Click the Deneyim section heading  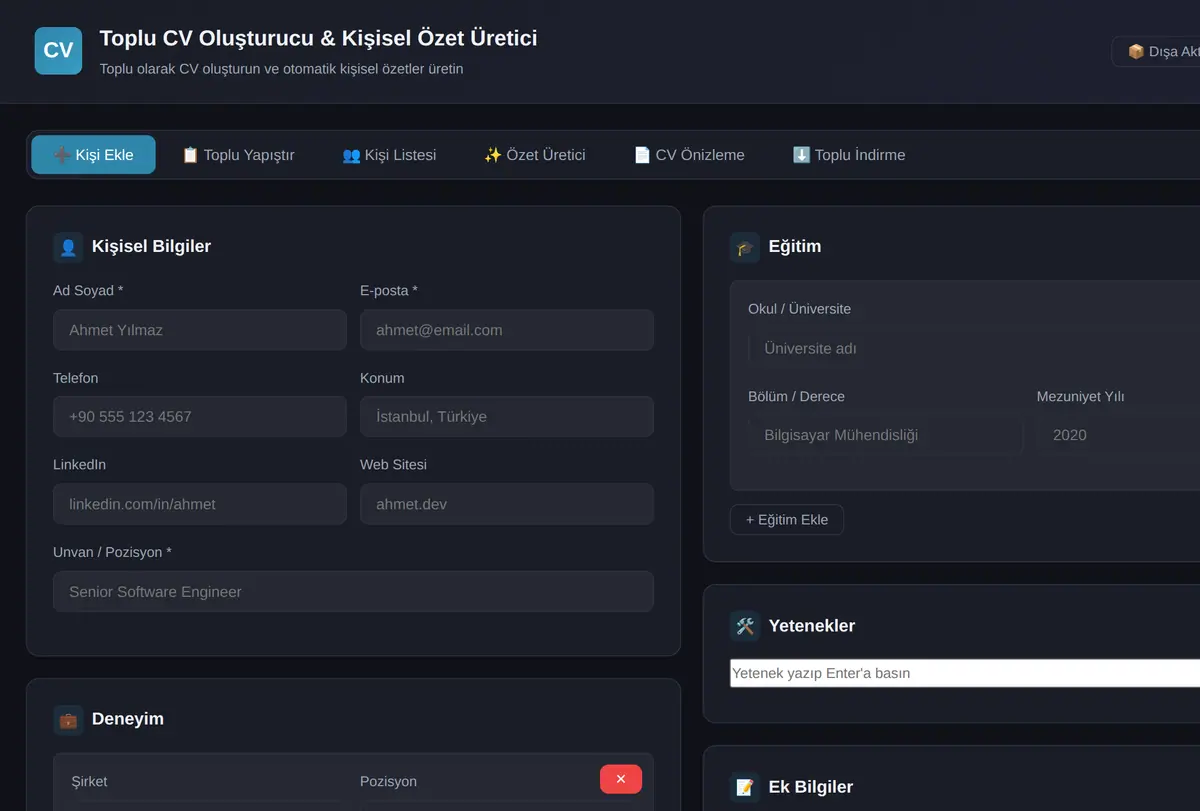pos(128,719)
